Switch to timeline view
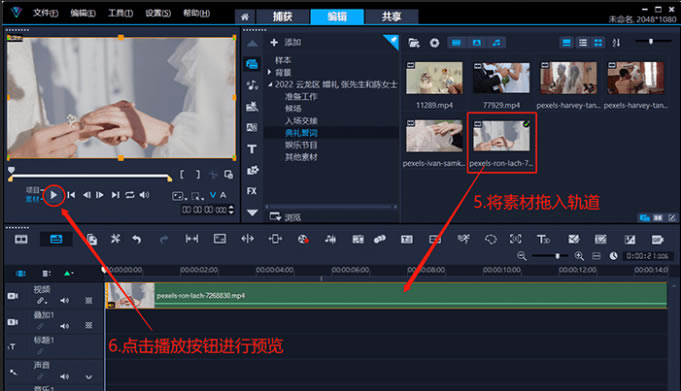The image size is (681, 391). [x=56, y=239]
